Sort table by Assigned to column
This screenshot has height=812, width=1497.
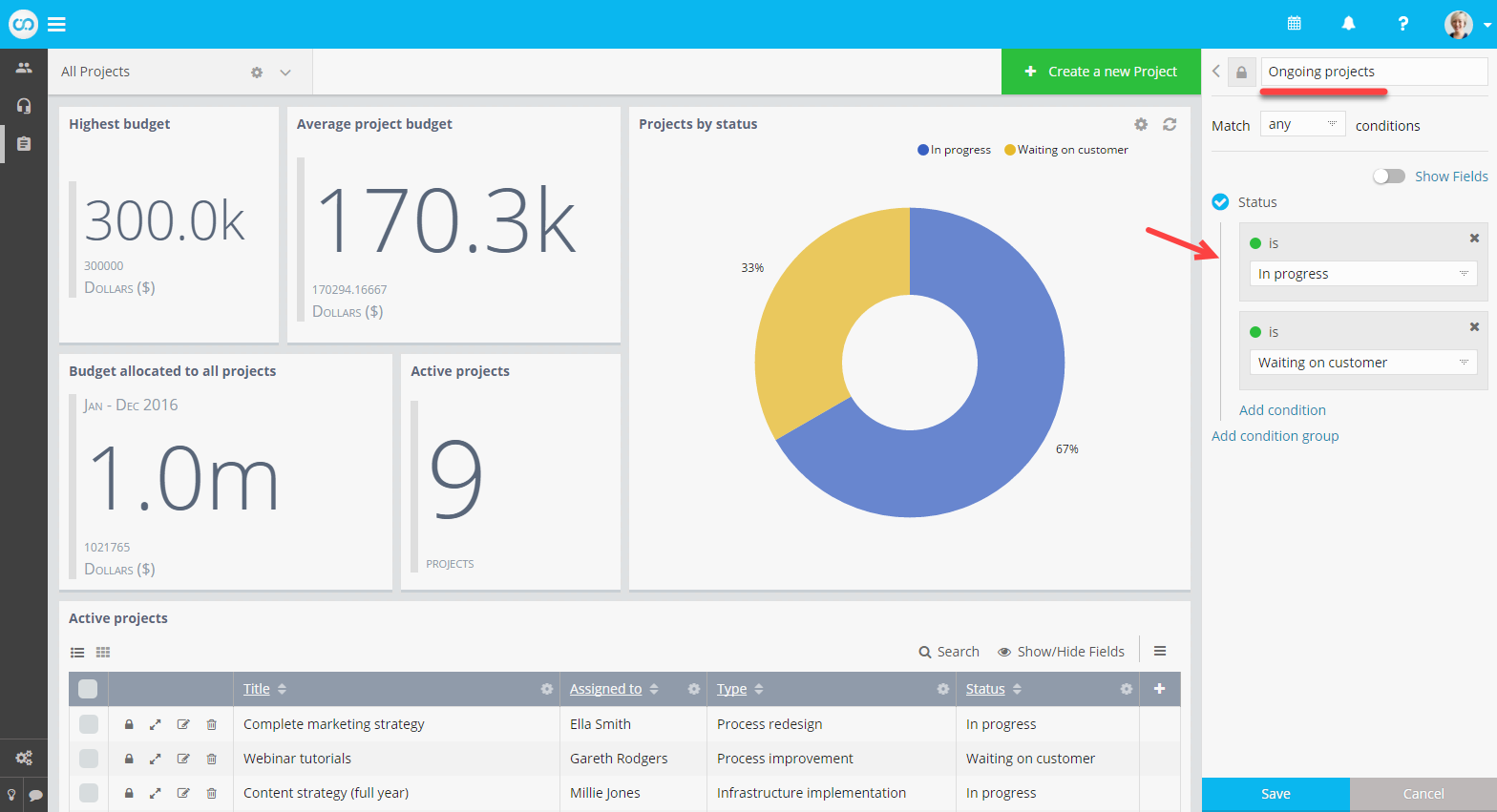(605, 689)
